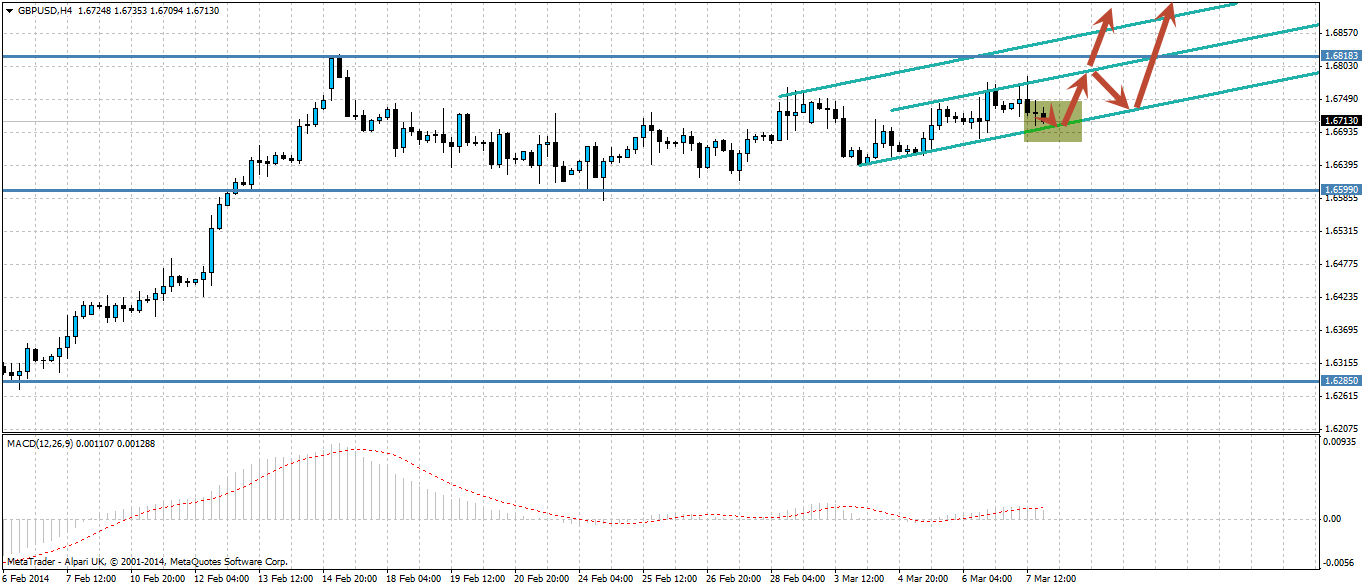Select the uppermost teal trend line
1362x587 pixels.
[1007, 50]
